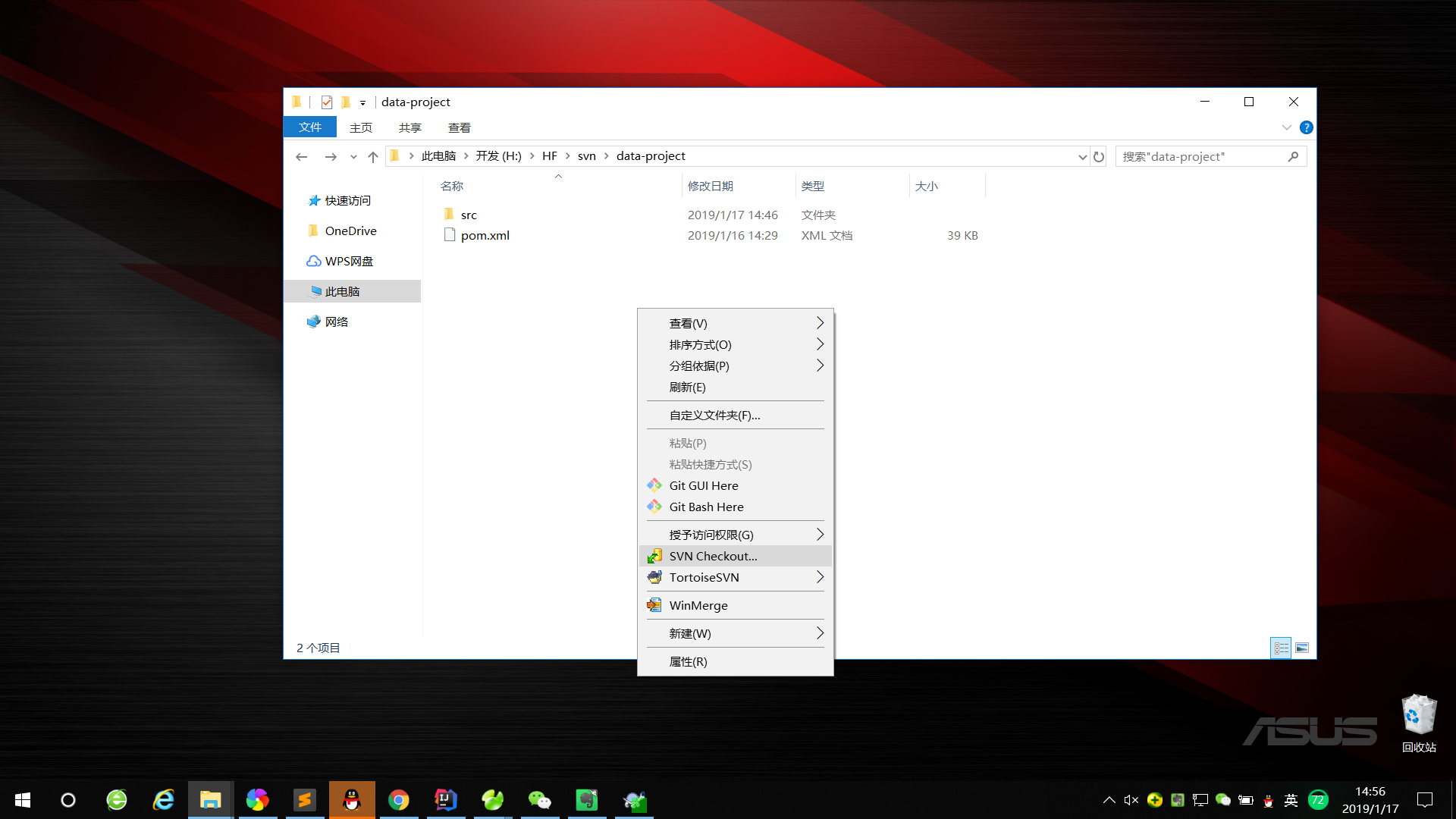Select OneDrive in navigation pane
1456x819 pixels.
pyautogui.click(x=350, y=231)
